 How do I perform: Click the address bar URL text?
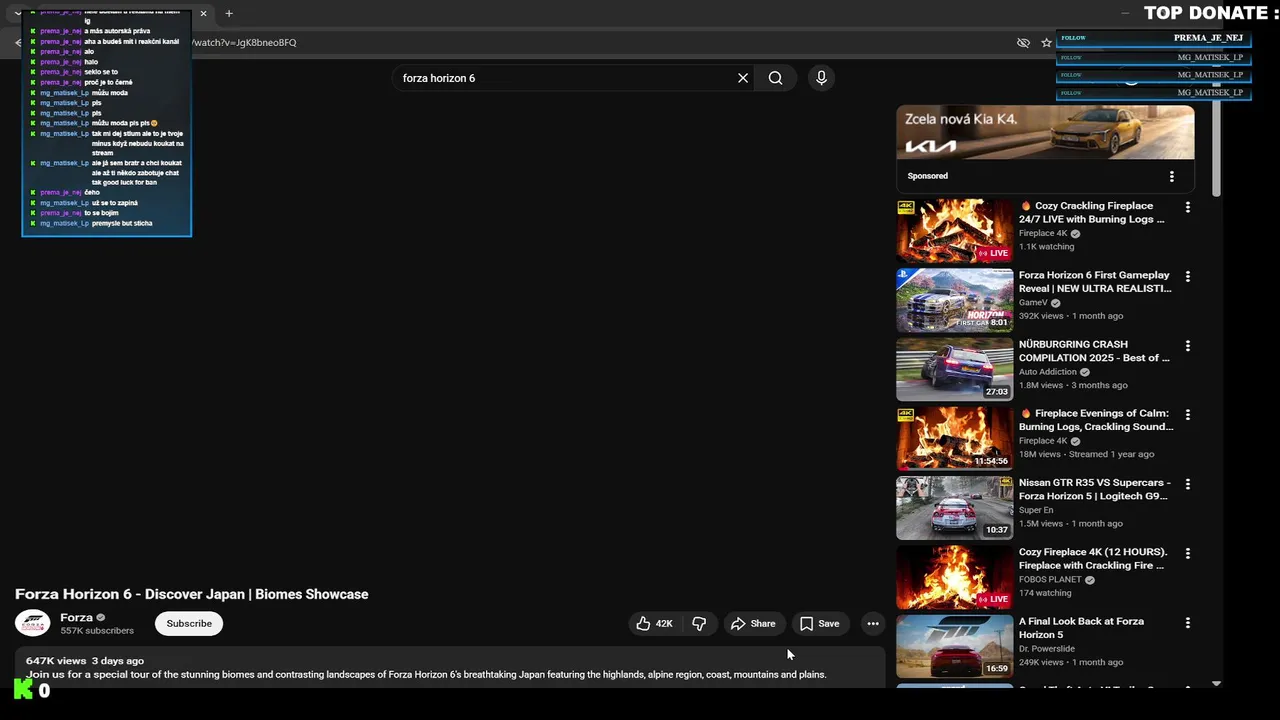[x=244, y=43]
